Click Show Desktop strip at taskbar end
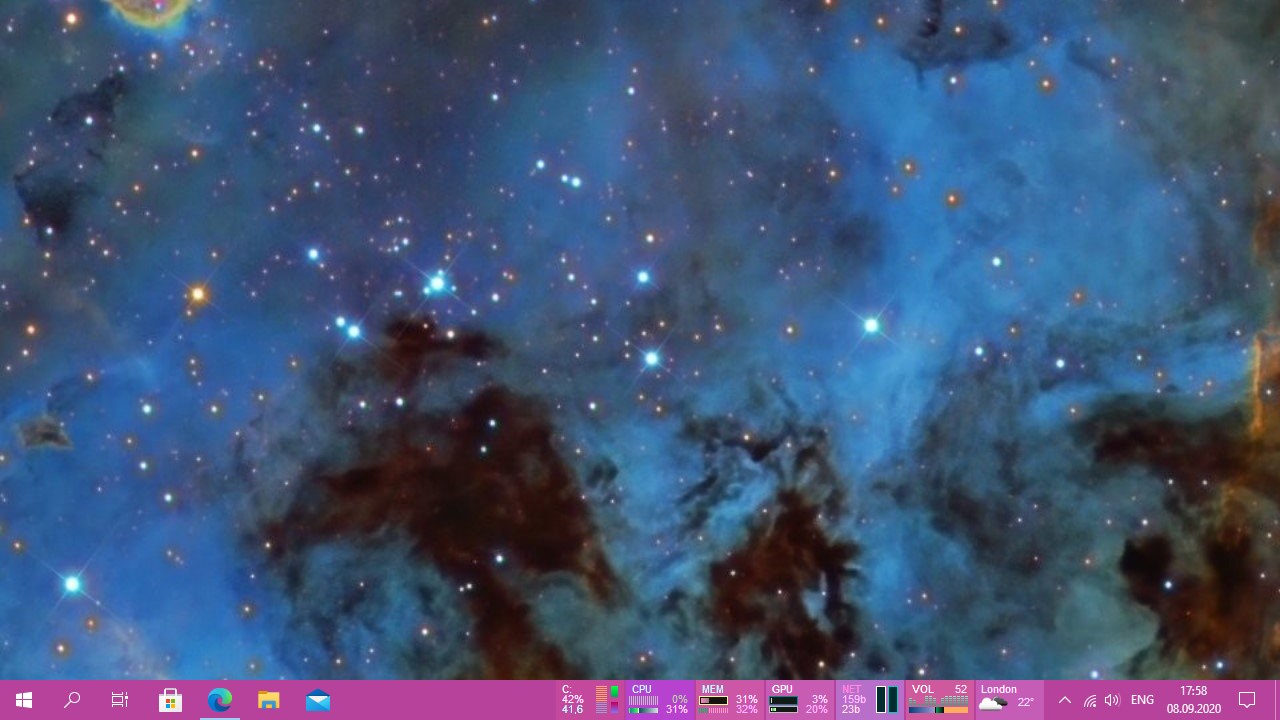This screenshot has width=1280, height=720. 1277,700
